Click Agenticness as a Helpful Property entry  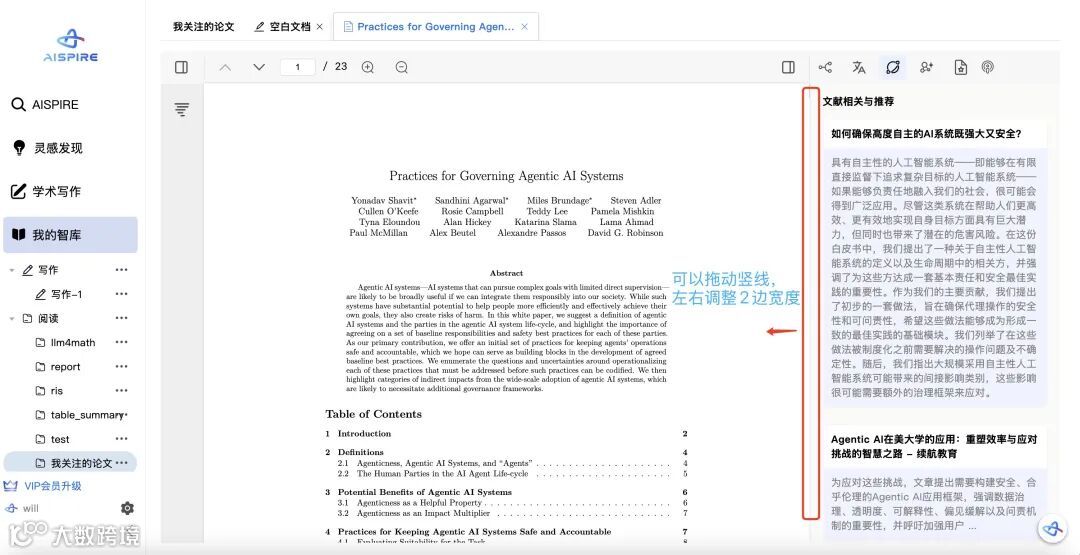tap(419, 503)
